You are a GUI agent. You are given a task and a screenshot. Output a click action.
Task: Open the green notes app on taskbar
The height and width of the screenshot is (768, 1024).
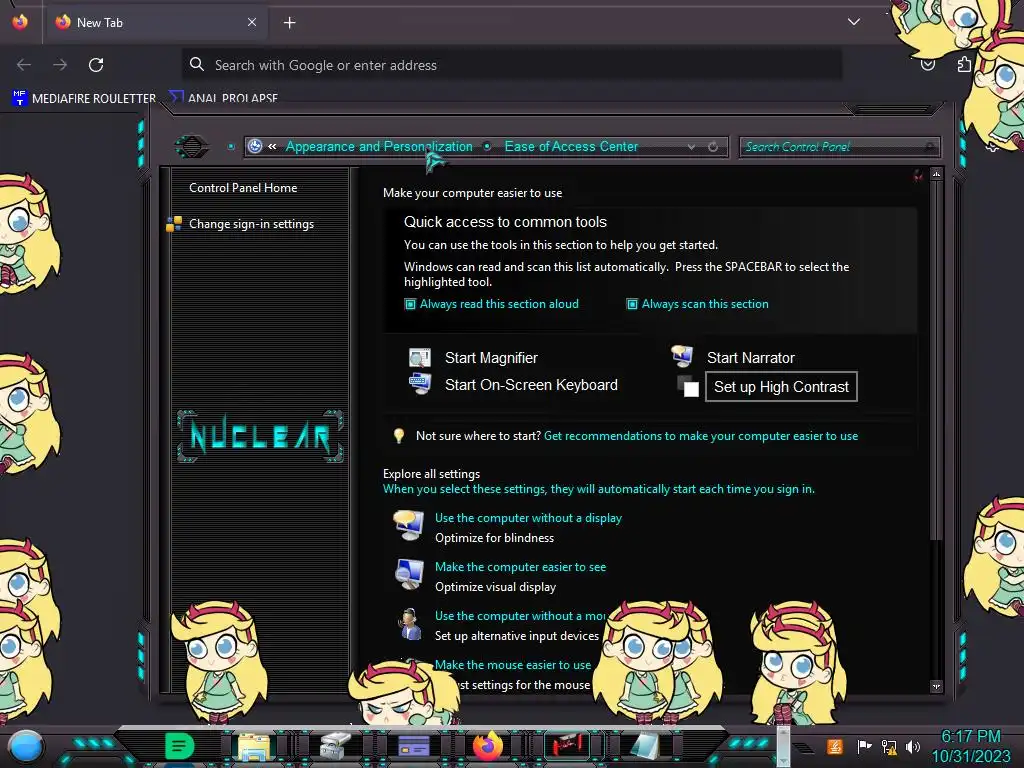click(x=179, y=746)
